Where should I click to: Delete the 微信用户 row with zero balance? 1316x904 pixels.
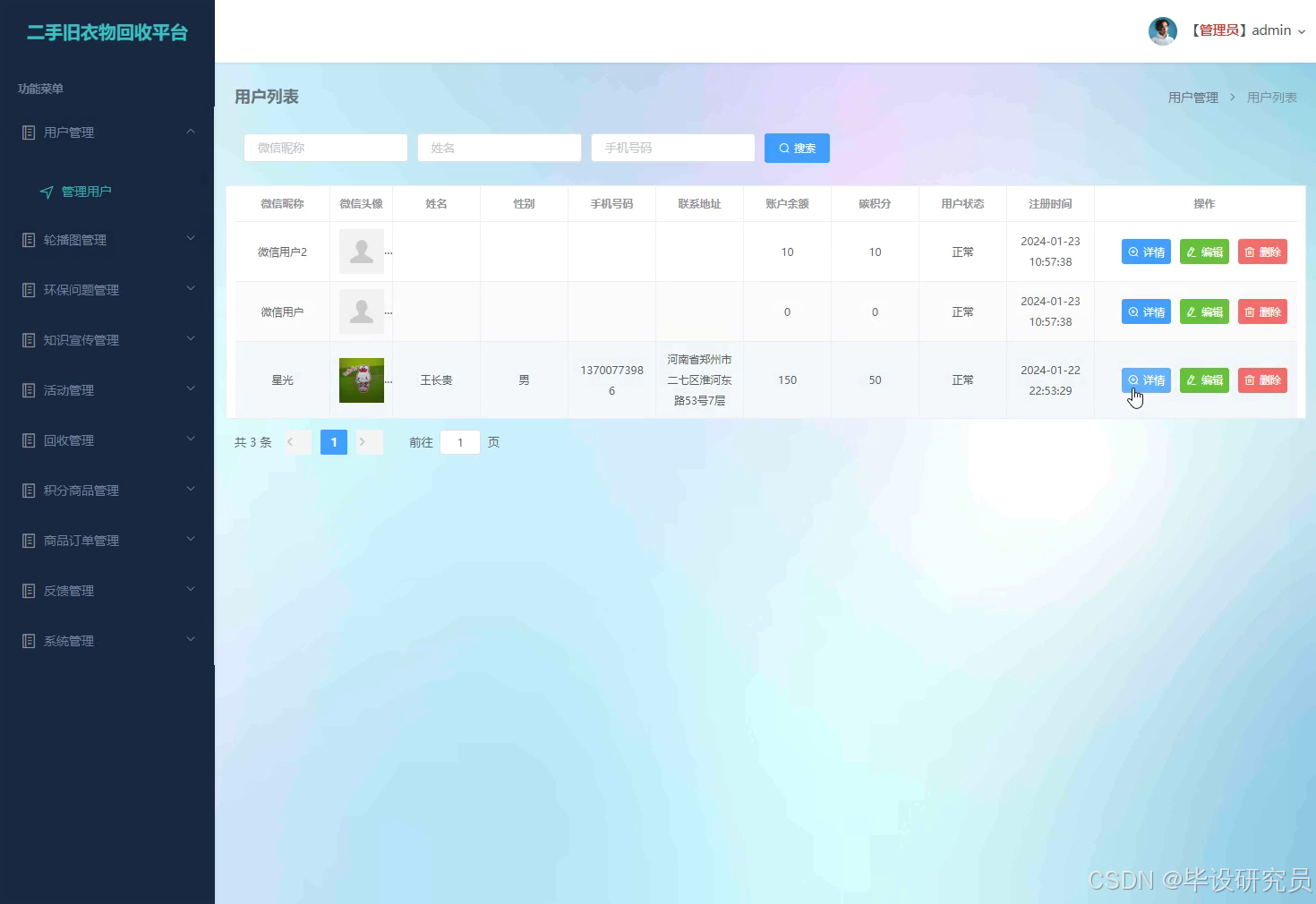[1262, 312]
